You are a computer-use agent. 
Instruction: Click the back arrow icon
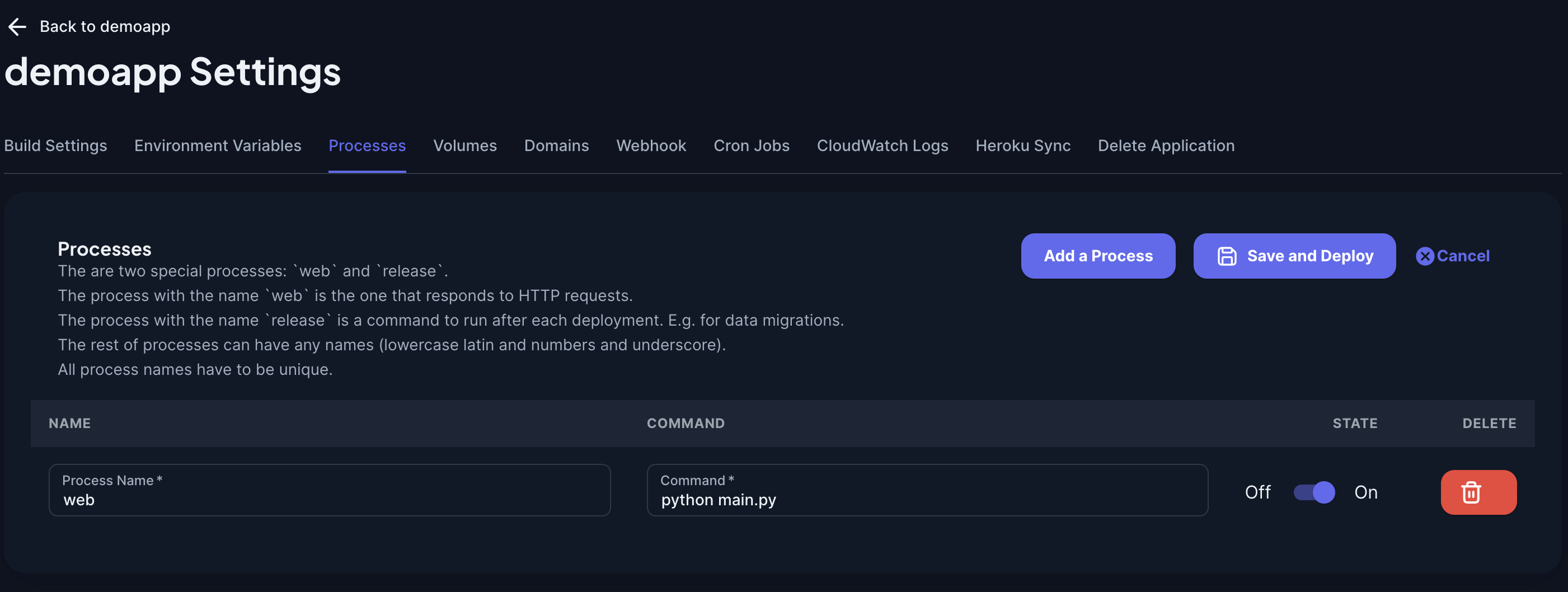pos(17,27)
